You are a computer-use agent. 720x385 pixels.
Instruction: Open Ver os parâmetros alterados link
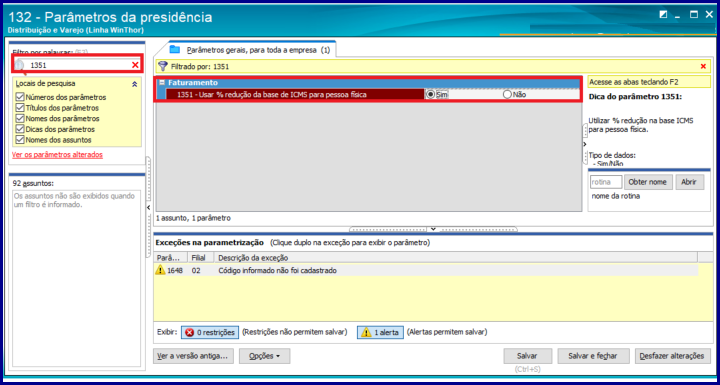57,155
